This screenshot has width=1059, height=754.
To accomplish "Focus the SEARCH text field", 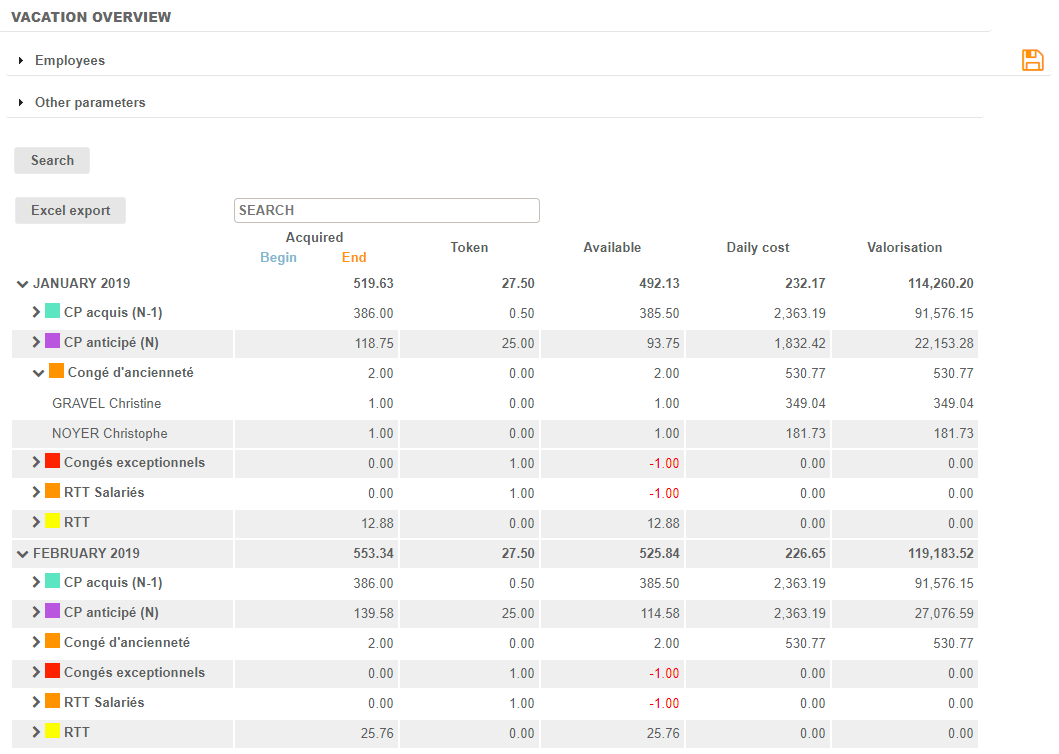I will coord(386,211).
